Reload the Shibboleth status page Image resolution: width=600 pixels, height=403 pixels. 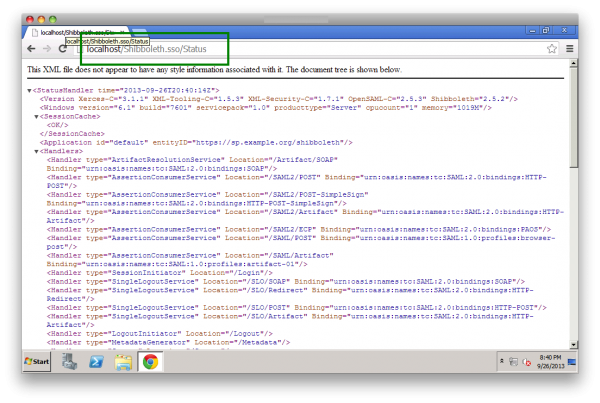(x=64, y=48)
